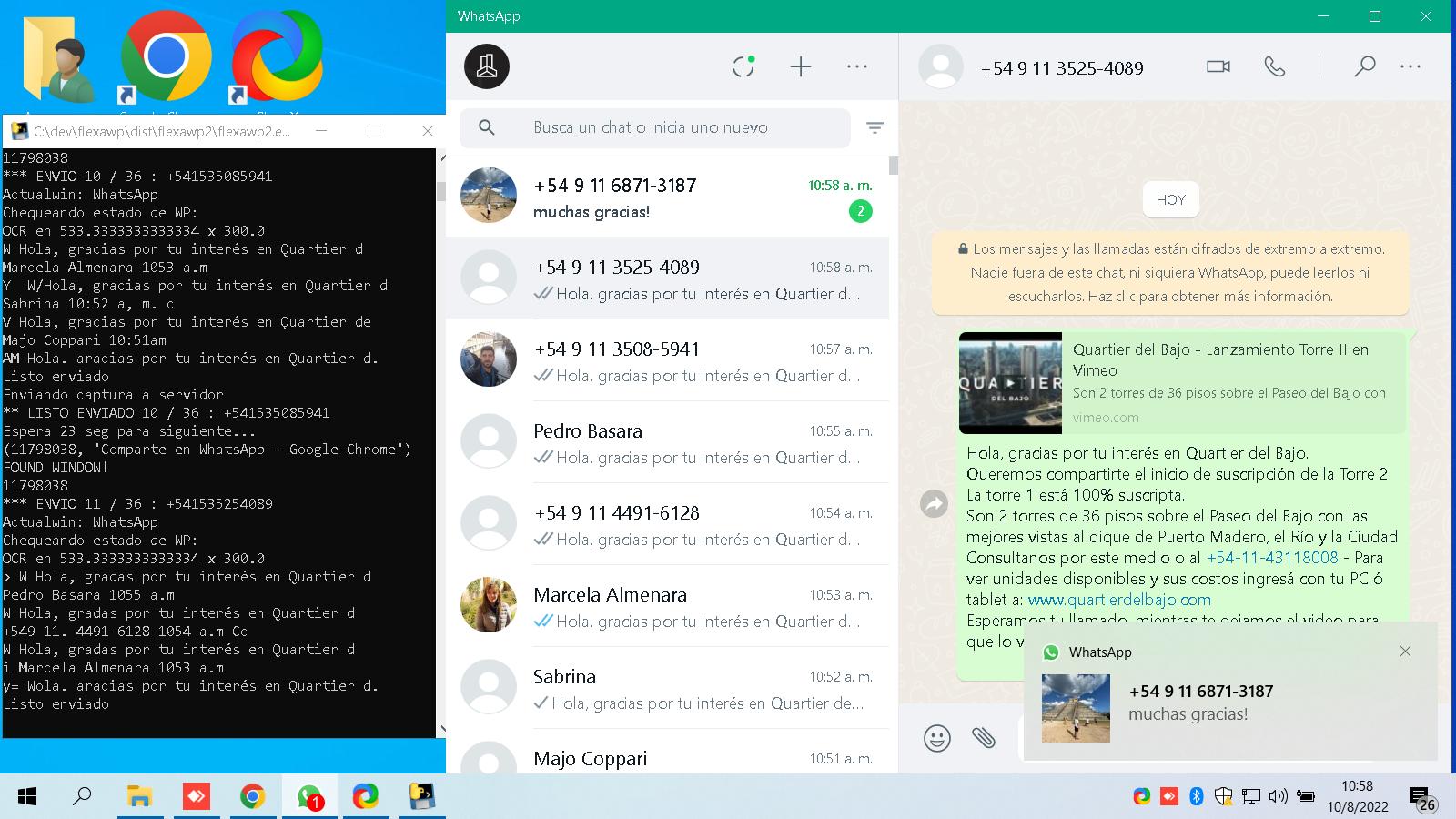Select chat +54 9 11 3525-4089 in list
The height and width of the screenshot is (819, 1456).
click(667, 278)
